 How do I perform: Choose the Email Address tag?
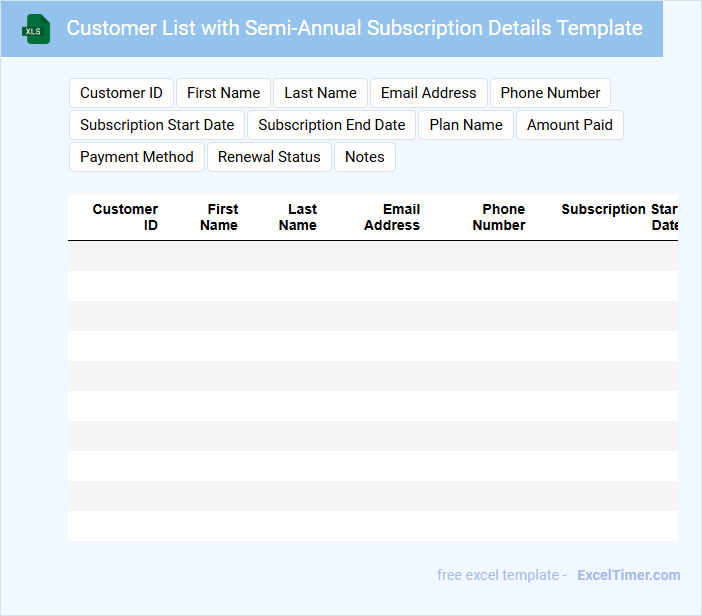(428, 93)
